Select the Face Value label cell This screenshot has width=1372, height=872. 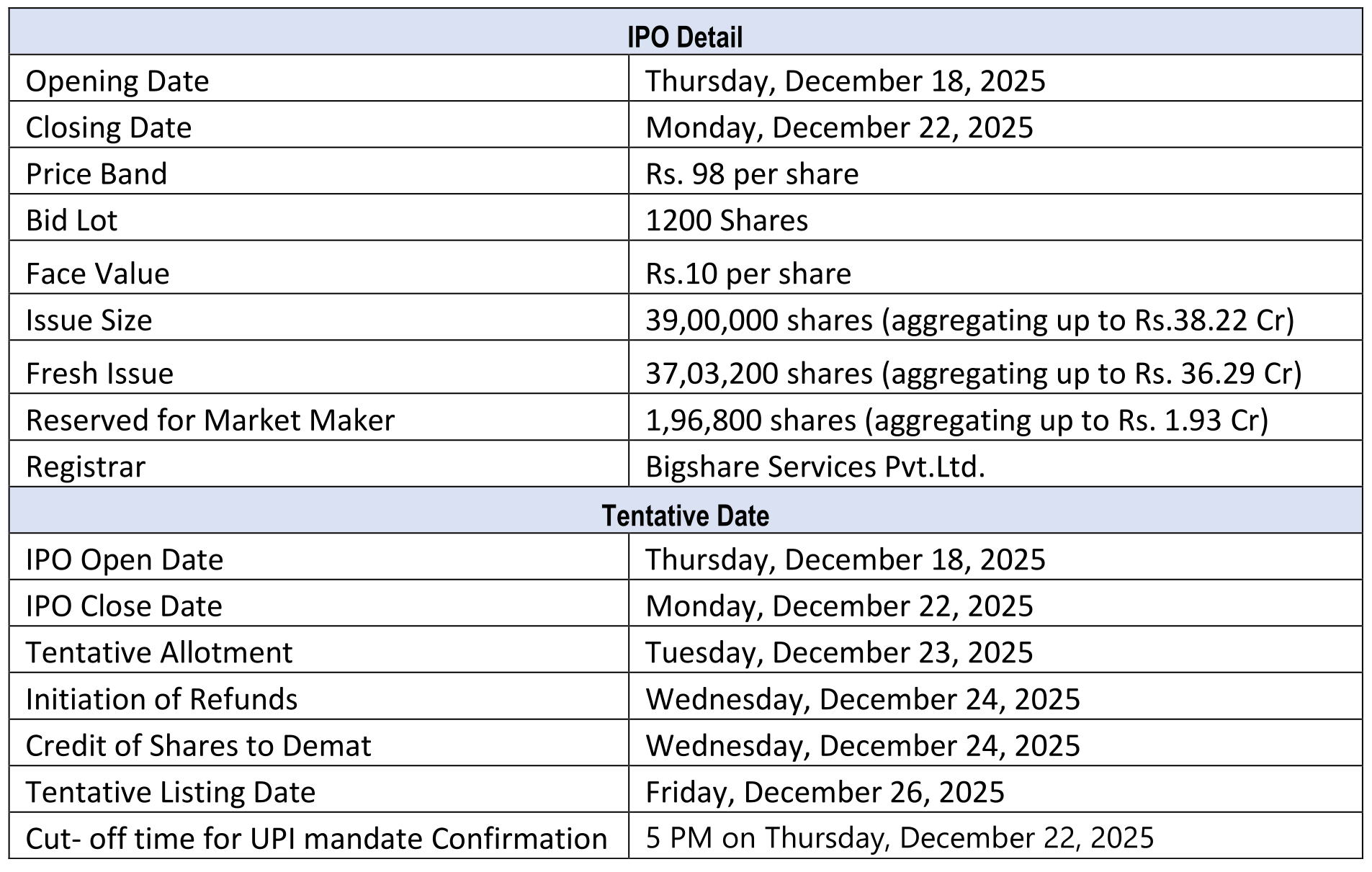pyautogui.click(x=98, y=274)
